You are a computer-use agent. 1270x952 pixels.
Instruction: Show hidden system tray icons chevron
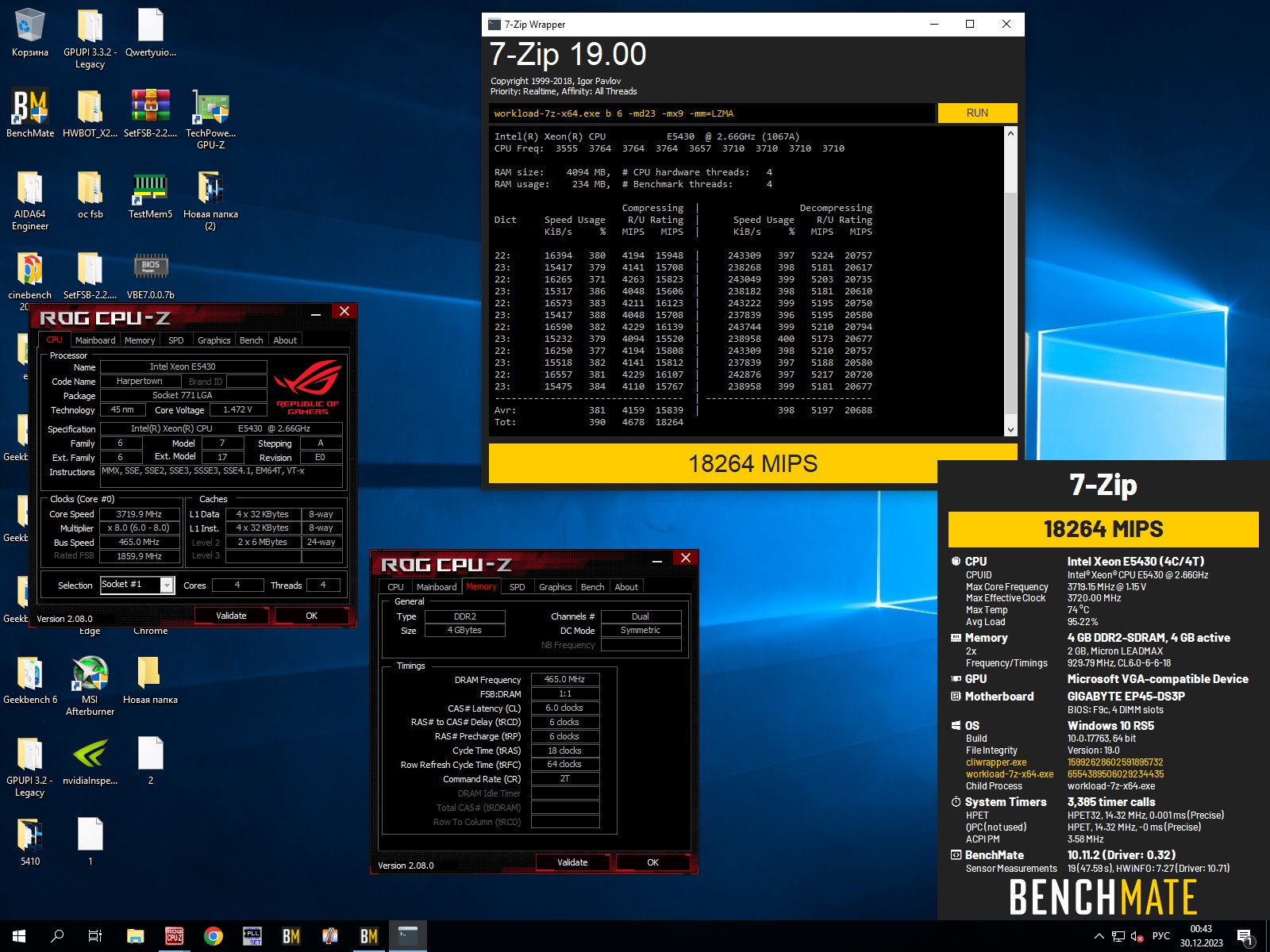point(1099,936)
